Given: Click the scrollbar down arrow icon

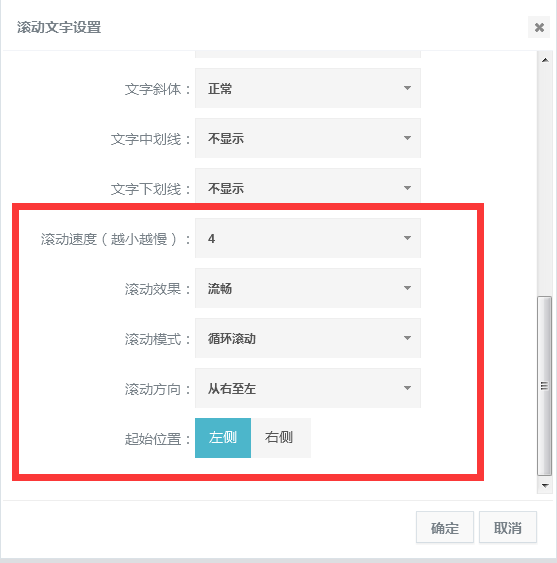Looking at the screenshot, I should point(545,485).
